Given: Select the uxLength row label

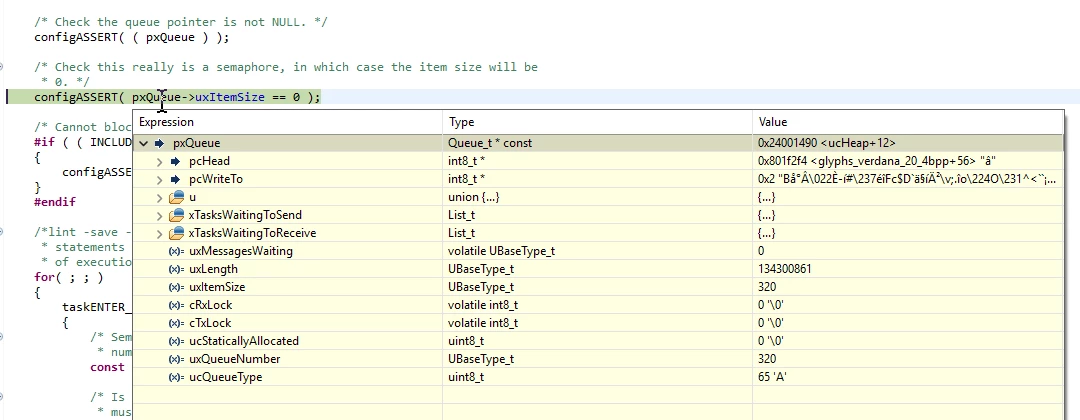Looking at the screenshot, I should [213, 269].
